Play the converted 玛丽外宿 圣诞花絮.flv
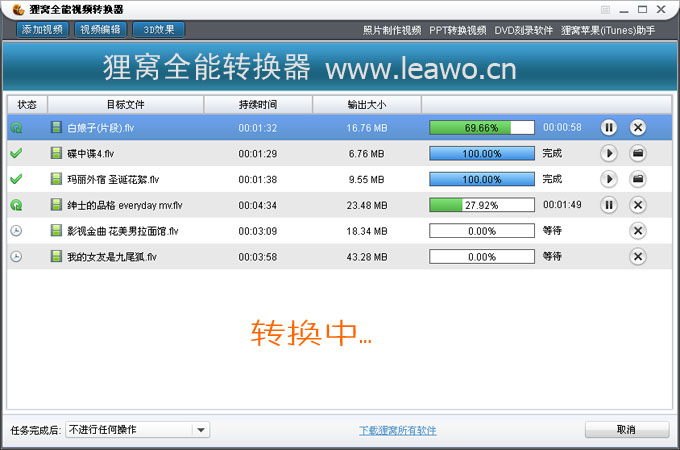 pyautogui.click(x=609, y=179)
